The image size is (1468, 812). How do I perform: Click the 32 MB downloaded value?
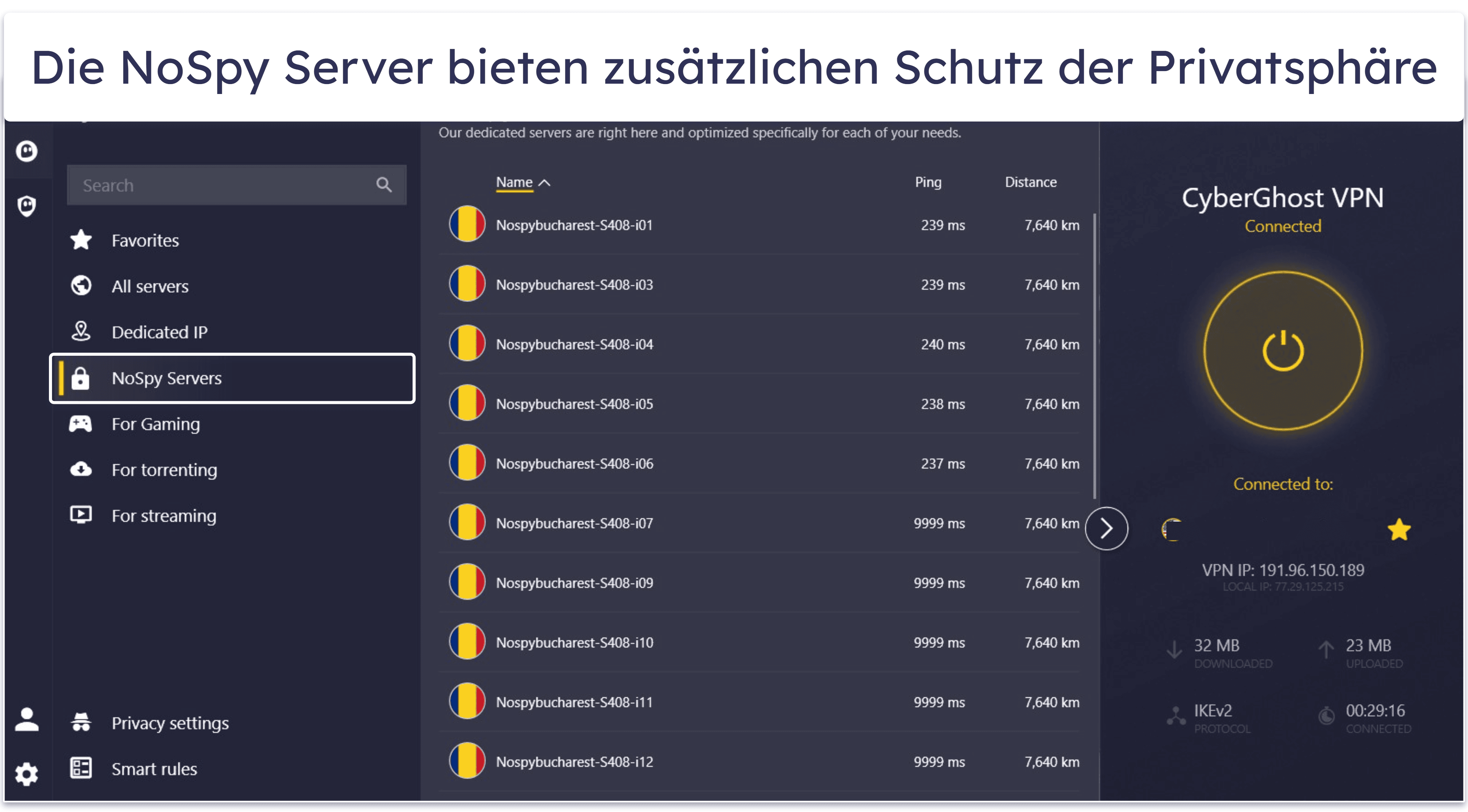tap(1217, 645)
